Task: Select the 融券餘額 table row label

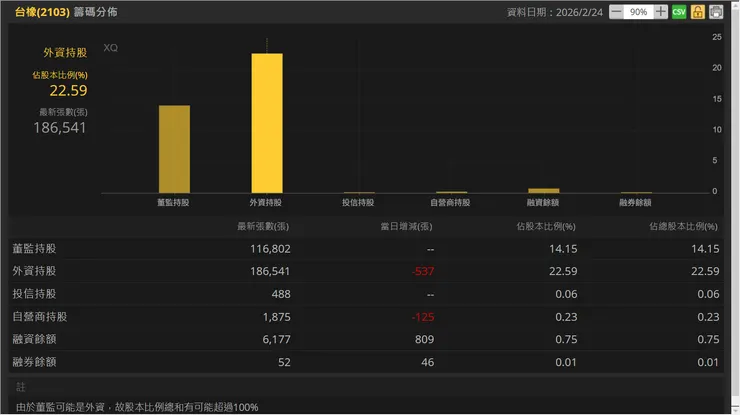Action: 34,362
